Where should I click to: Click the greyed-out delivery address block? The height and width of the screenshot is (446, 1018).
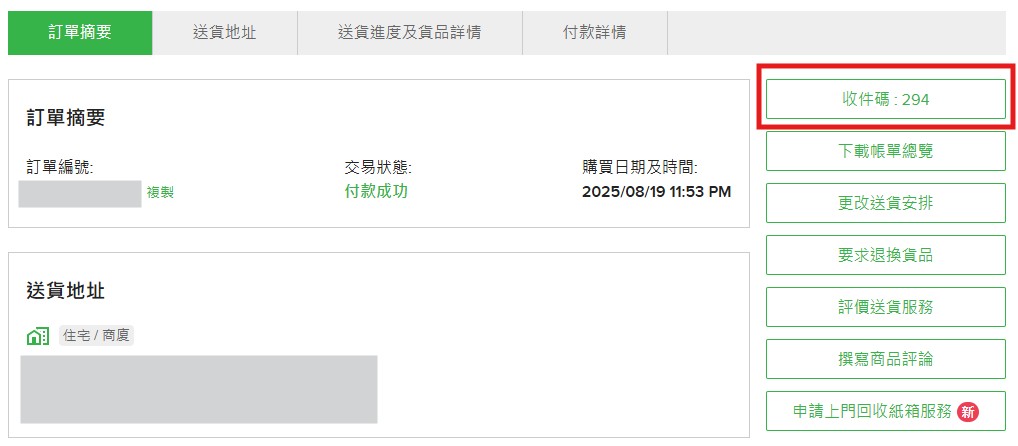coord(199,389)
